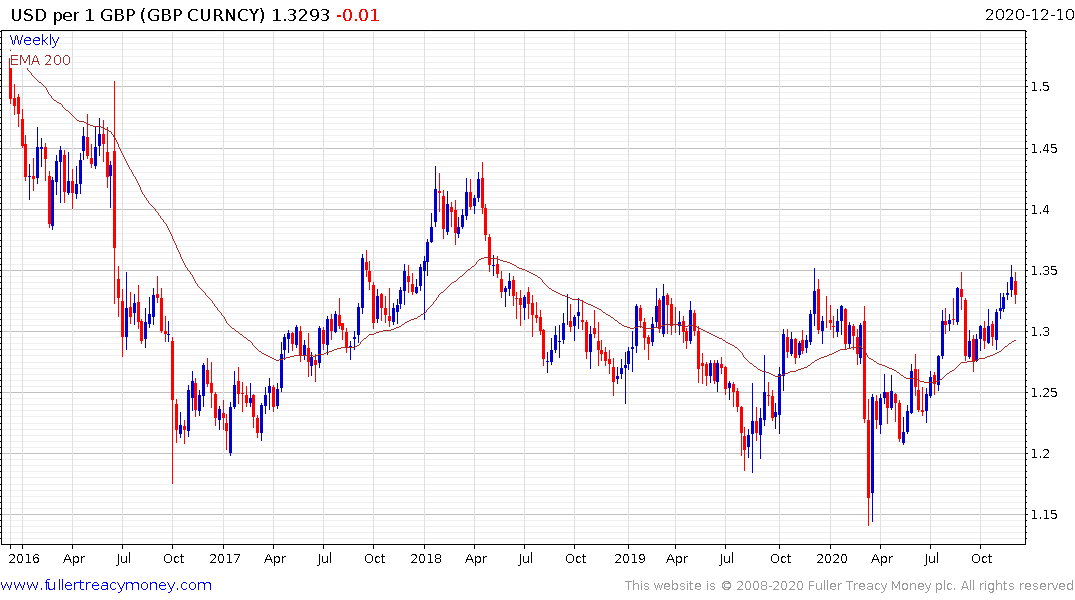Click the price change value -0.01
Image resolution: width=1075 pixels, height=600 pixels.
357,15
